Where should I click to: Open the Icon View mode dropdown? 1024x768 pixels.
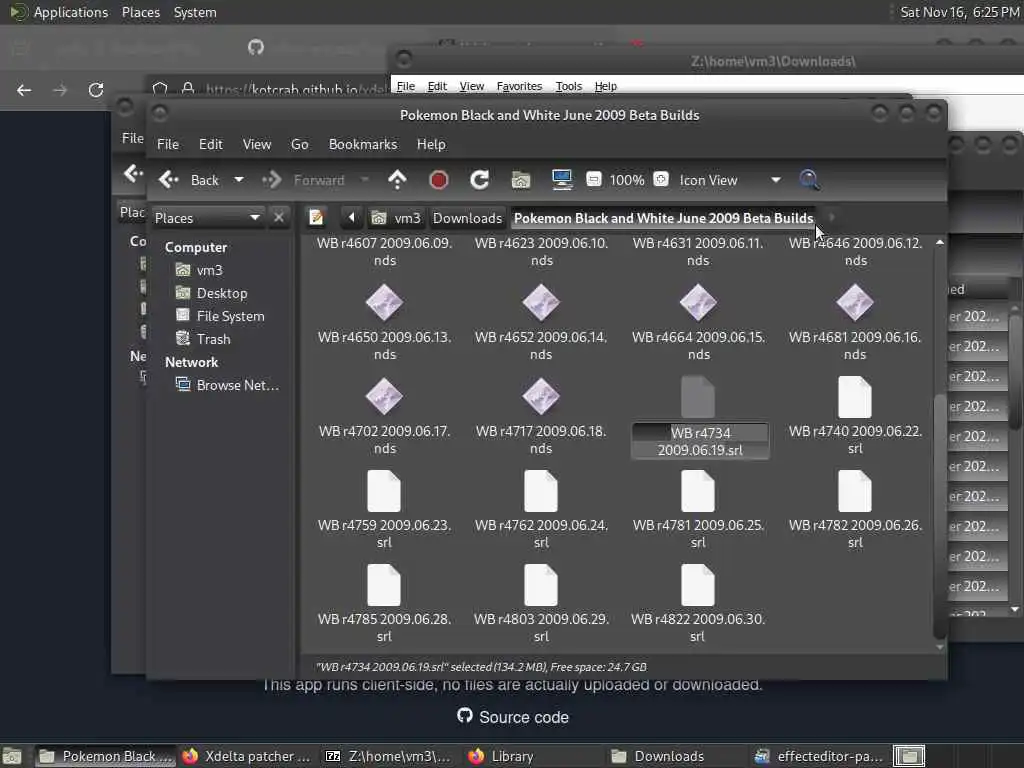pyautogui.click(x=728, y=180)
